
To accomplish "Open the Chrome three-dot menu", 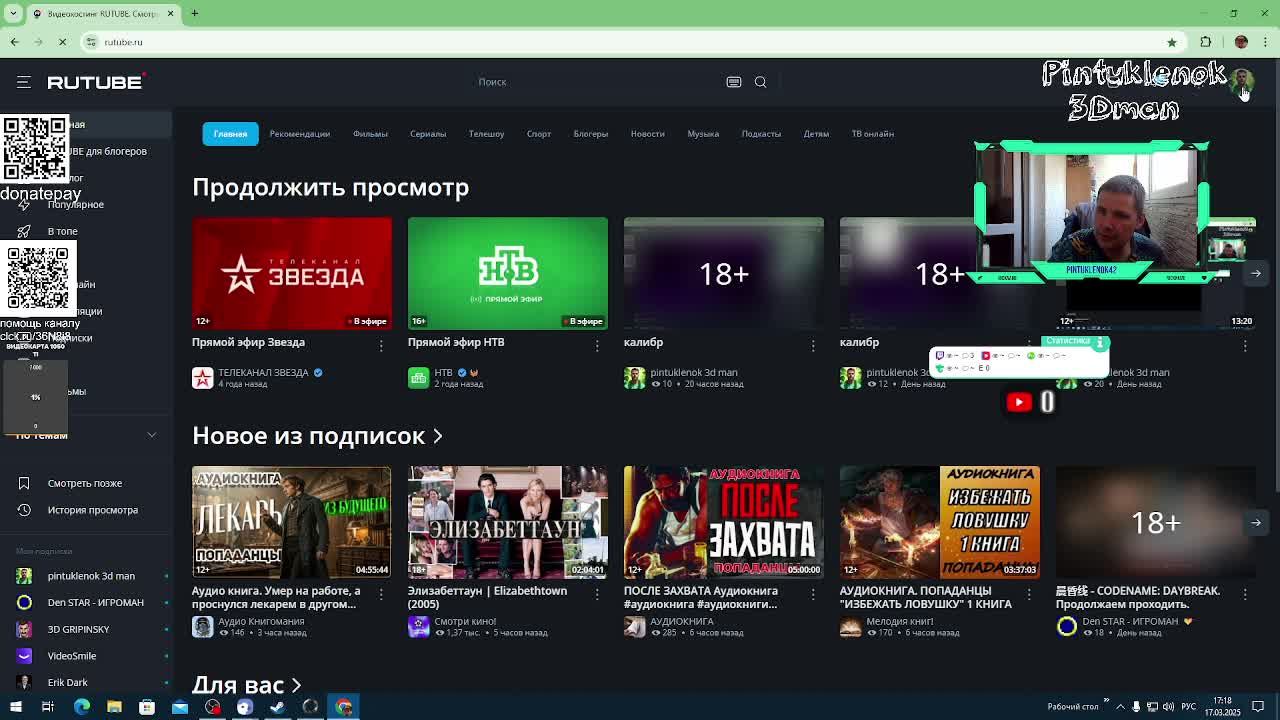I will 1265,42.
